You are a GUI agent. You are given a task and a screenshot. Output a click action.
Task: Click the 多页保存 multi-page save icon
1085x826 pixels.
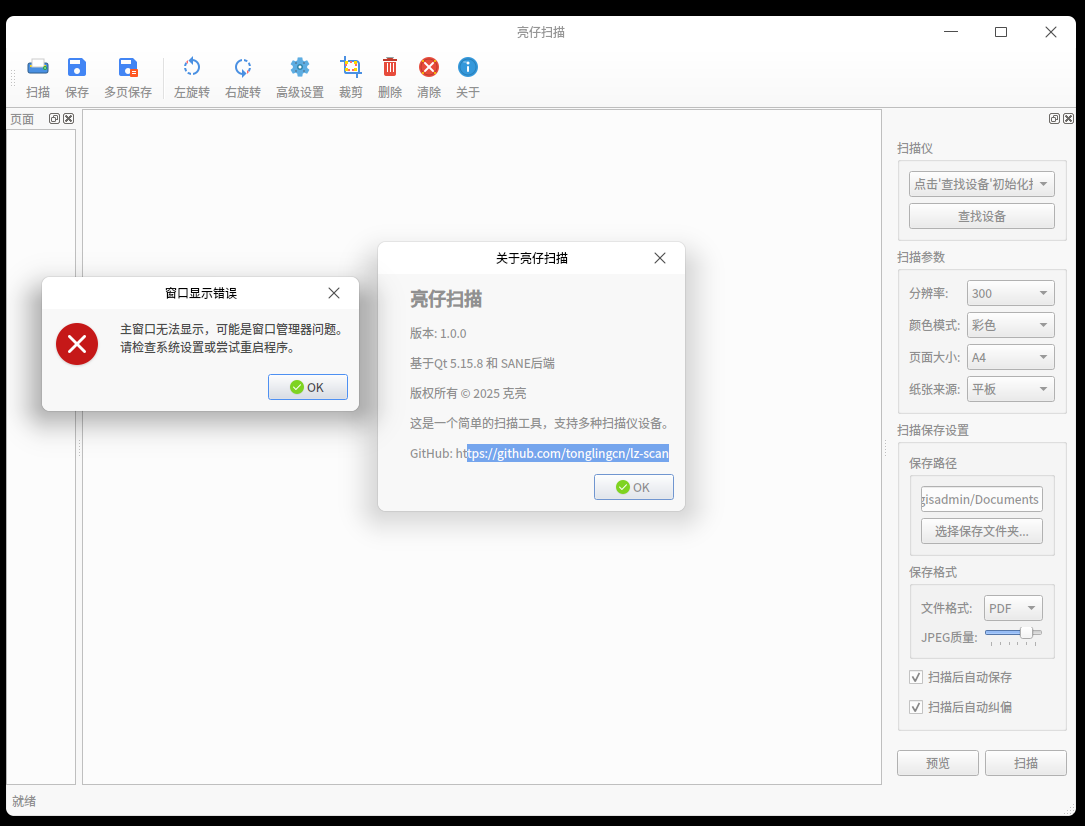pos(128,77)
